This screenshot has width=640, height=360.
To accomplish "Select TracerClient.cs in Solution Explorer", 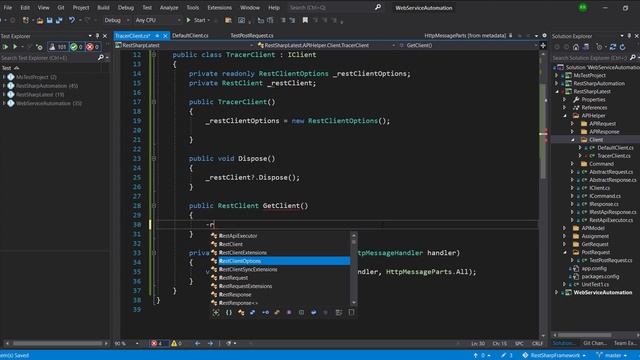I will [x=613, y=156].
